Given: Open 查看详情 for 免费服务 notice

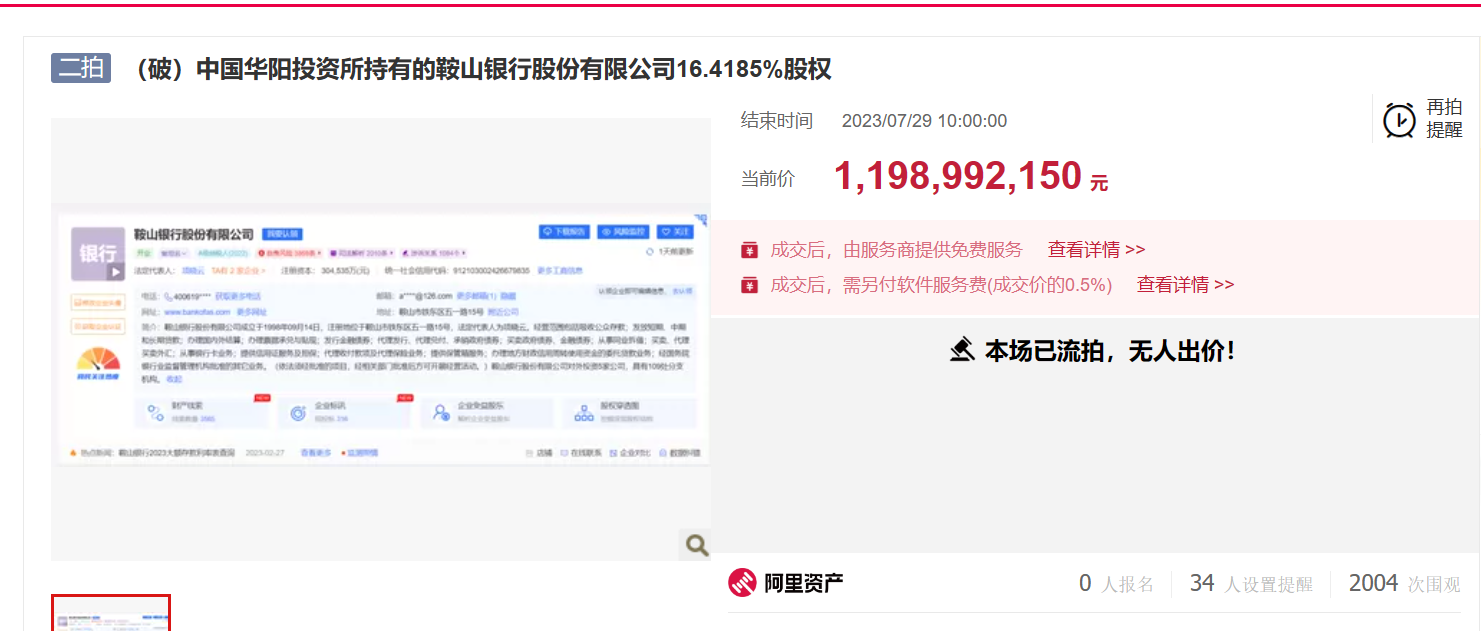Looking at the screenshot, I should [x=1096, y=250].
